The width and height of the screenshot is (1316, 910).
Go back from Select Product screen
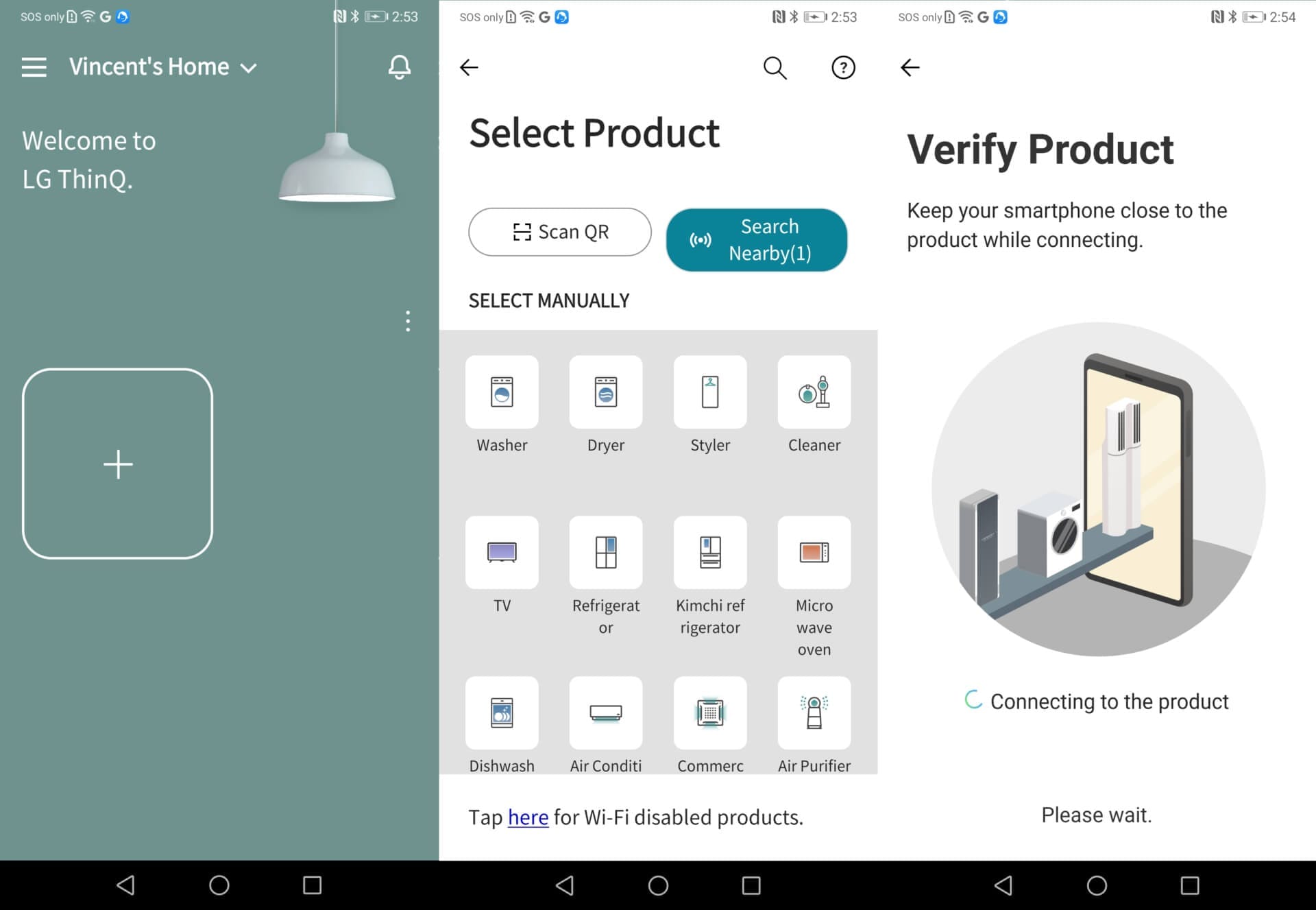pyautogui.click(x=469, y=67)
